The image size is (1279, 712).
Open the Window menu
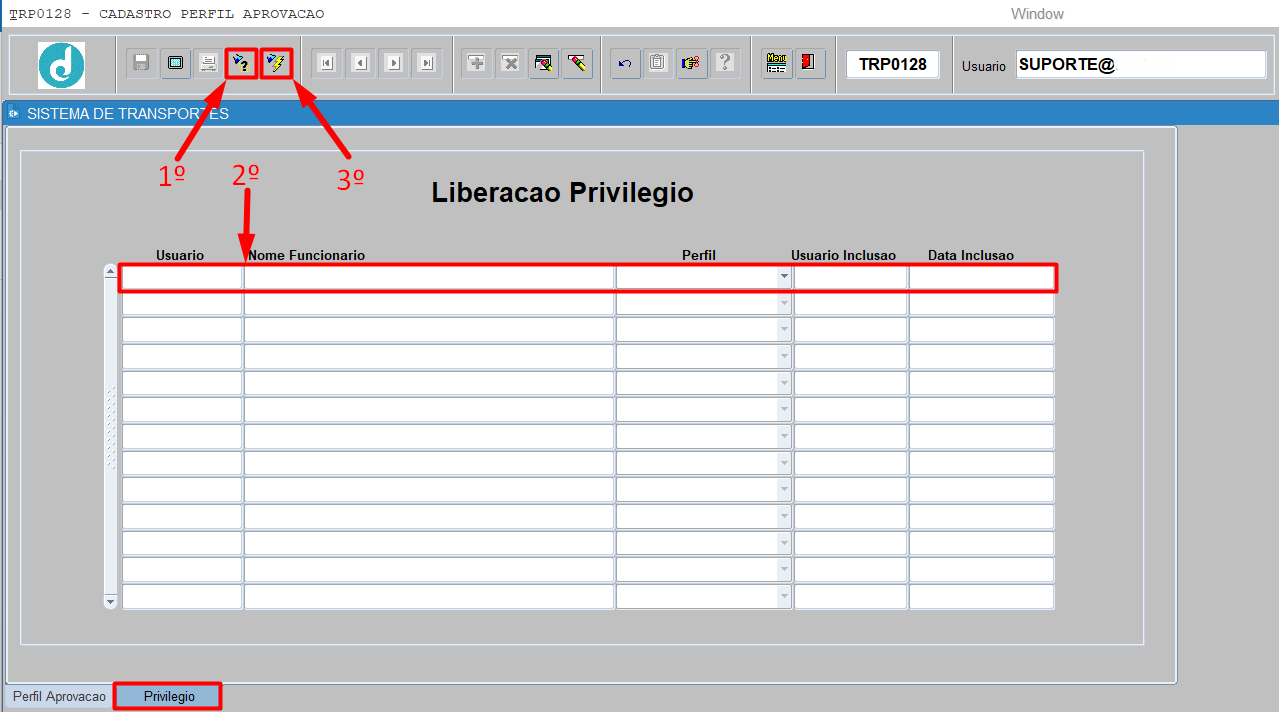pyautogui.click(x=1037, y=14)
